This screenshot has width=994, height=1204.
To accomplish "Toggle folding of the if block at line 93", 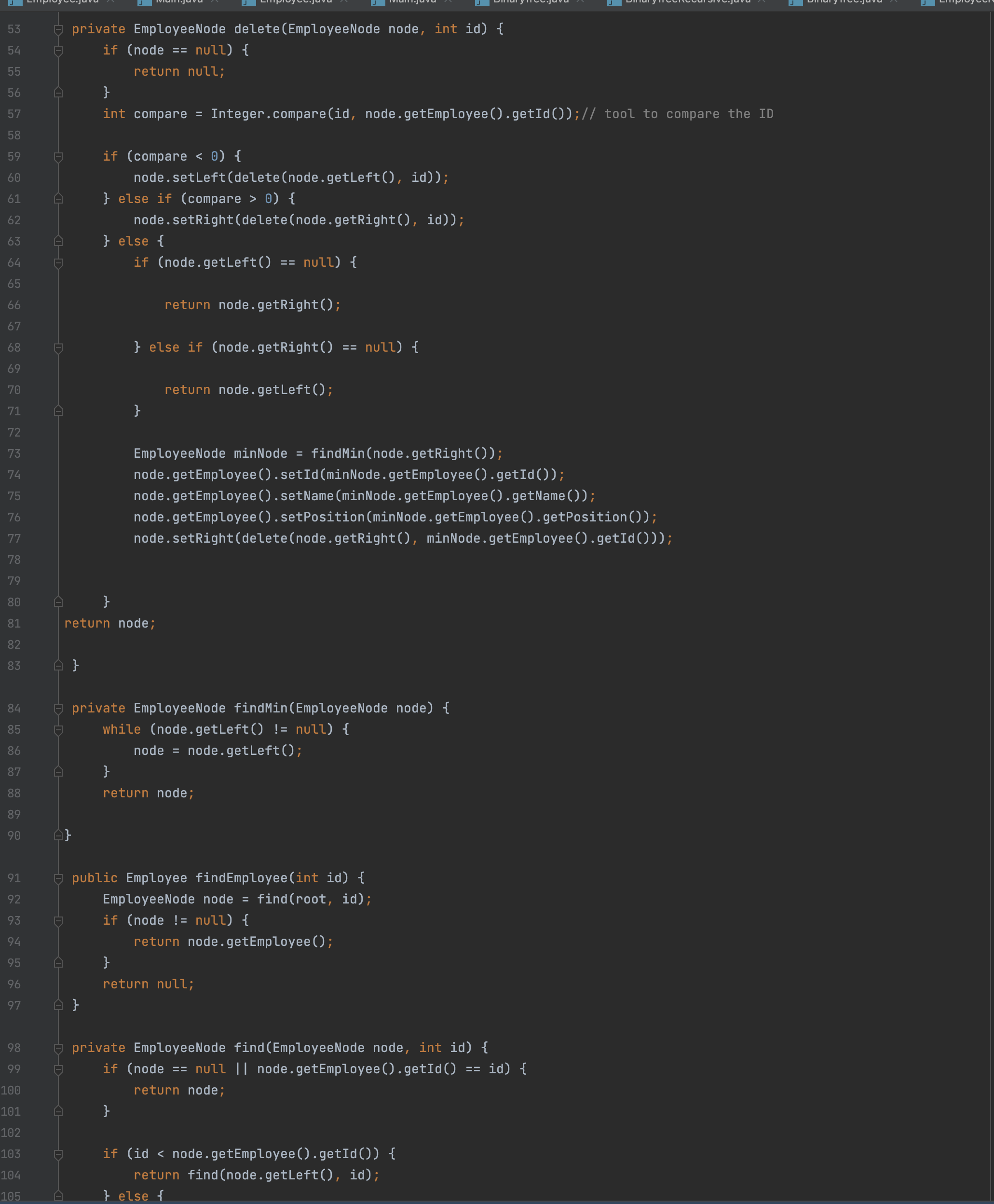I will tap(58, 920).
